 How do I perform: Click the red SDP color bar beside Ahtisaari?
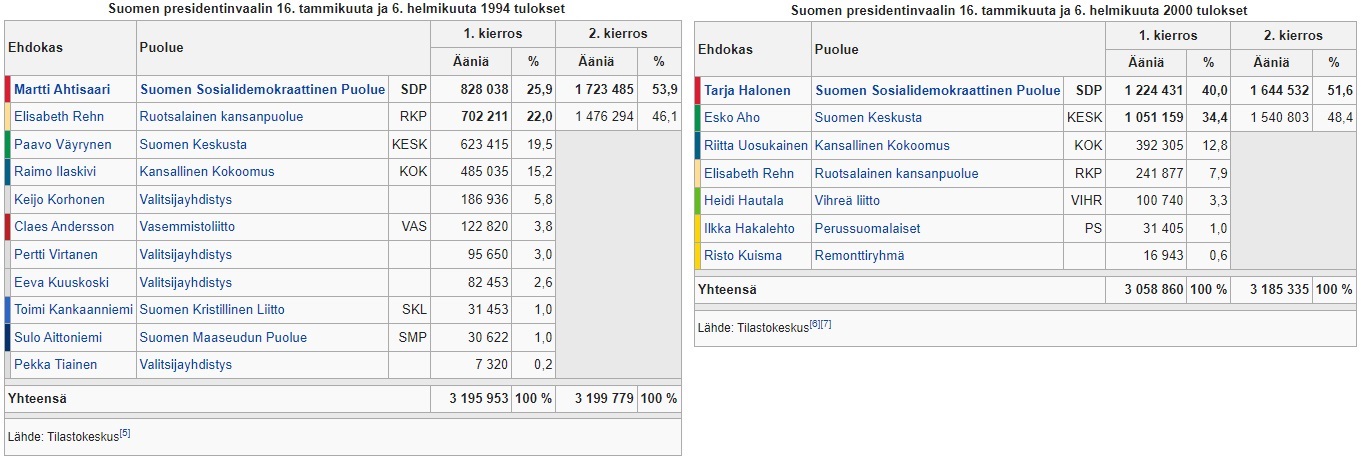(8, 90)
